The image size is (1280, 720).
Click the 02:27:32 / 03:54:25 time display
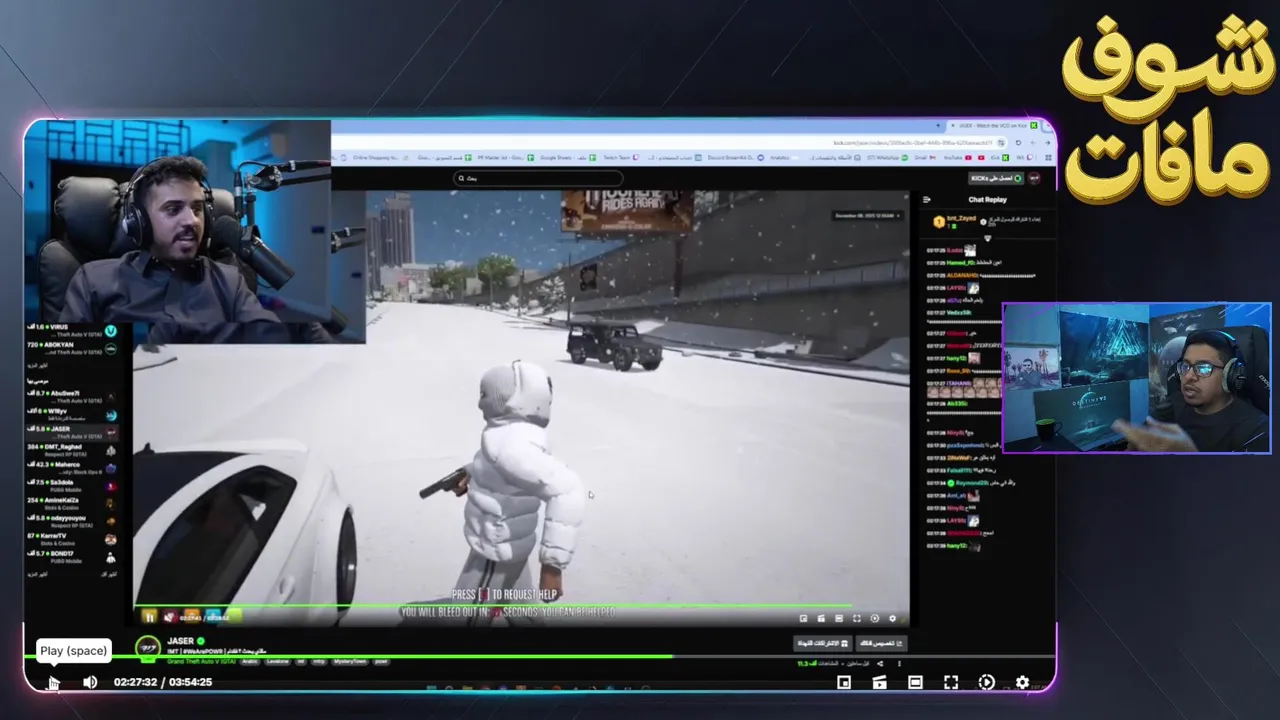click(x=163, y=682)
